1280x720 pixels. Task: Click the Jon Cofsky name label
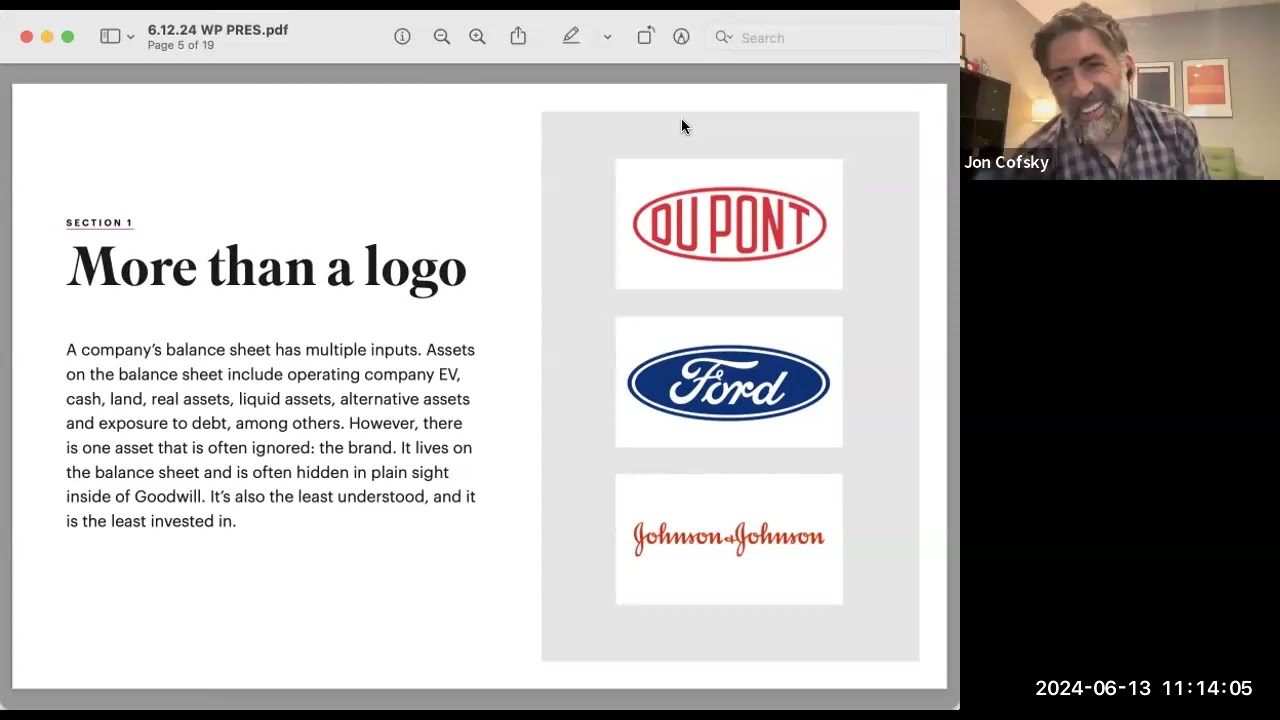click(1006, 162)
